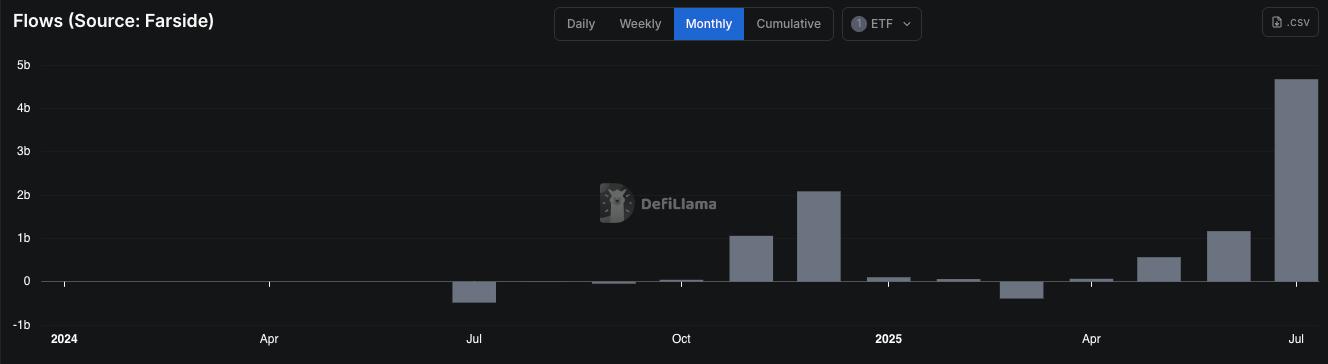Select the Monthly tab
Image resolution: width=1328 pixels, height=364 pixels.
pyautogui.click(x=709, y=24)
